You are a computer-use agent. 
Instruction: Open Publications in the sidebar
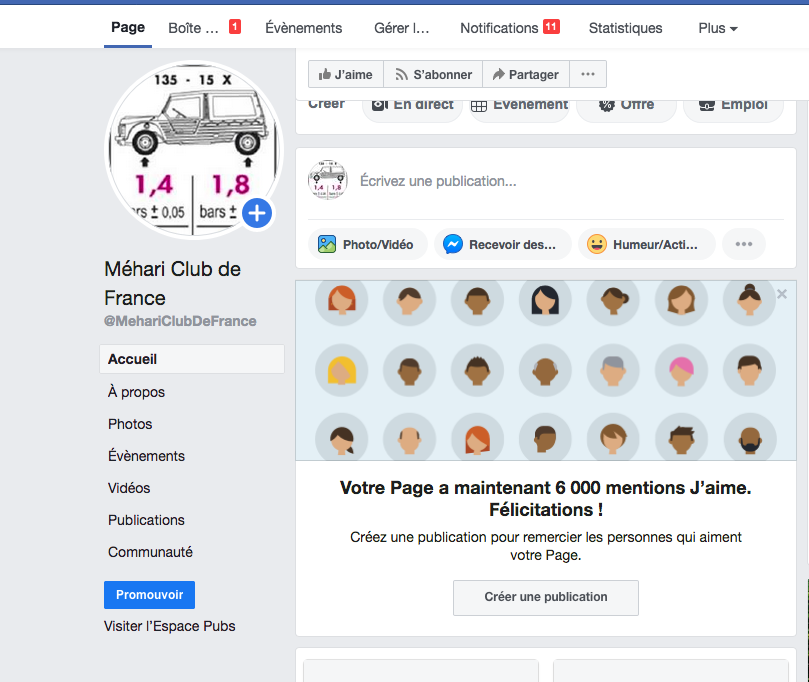[146, 520]
